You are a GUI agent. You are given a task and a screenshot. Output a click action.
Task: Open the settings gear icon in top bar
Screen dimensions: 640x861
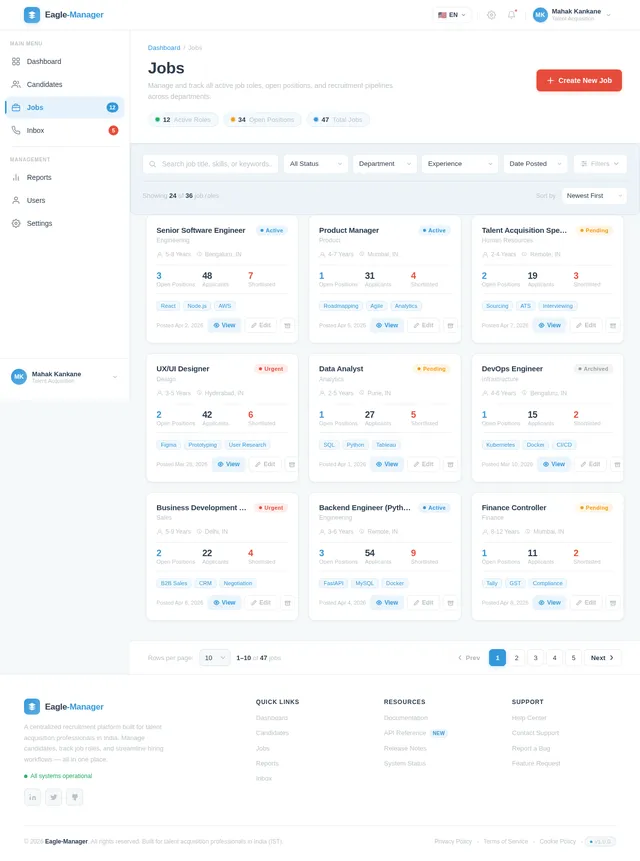[x=491, y=15]
